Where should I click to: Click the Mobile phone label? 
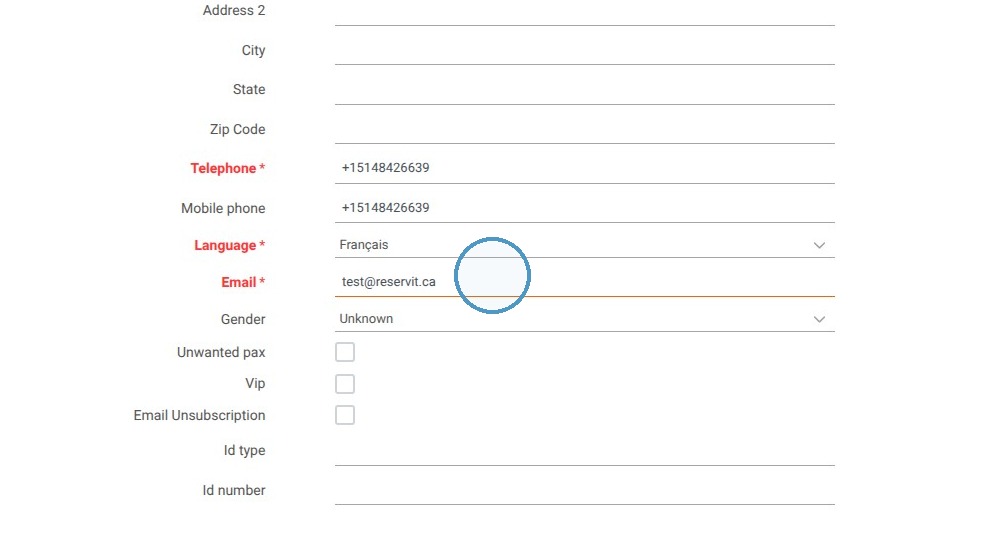(x=223, y=208)
